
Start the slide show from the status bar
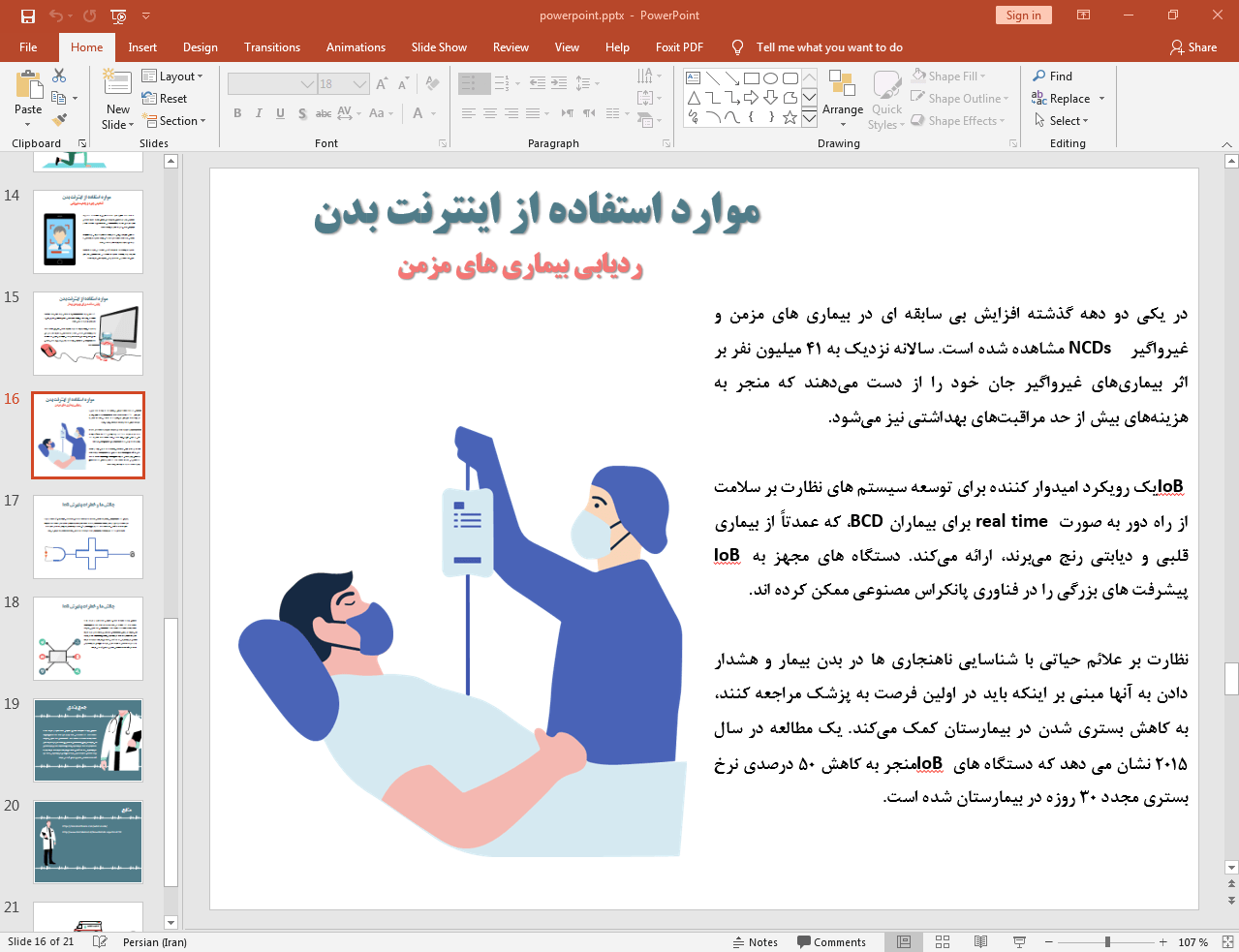click(1019, 941)
